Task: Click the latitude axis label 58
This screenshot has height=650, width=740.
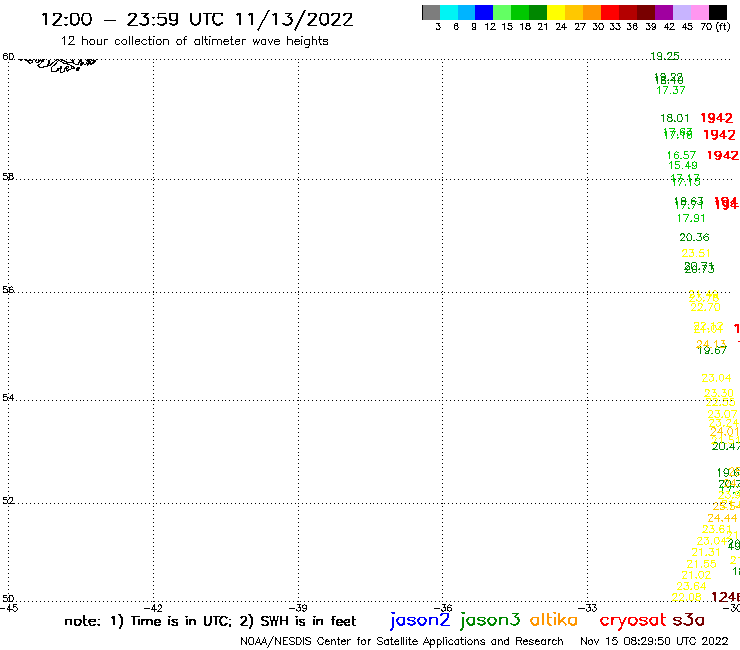Action: (8, 177)
